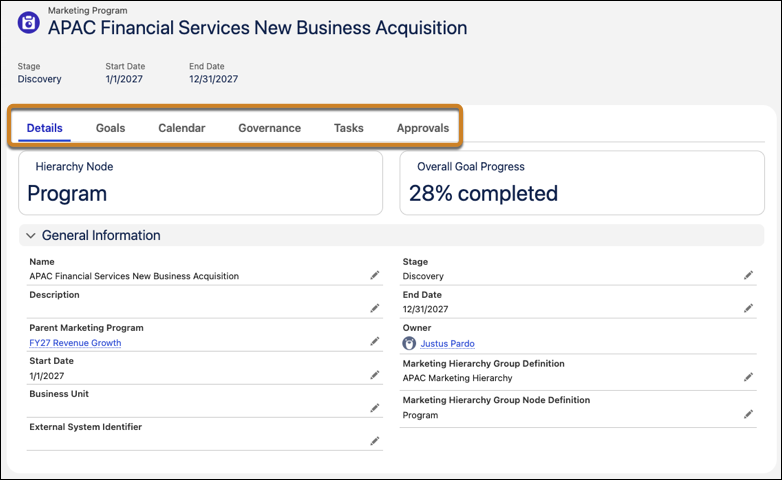Click Justus Pardo's avatar icon
The height and width of the screenshot is (480, 782).
point(409,343)
